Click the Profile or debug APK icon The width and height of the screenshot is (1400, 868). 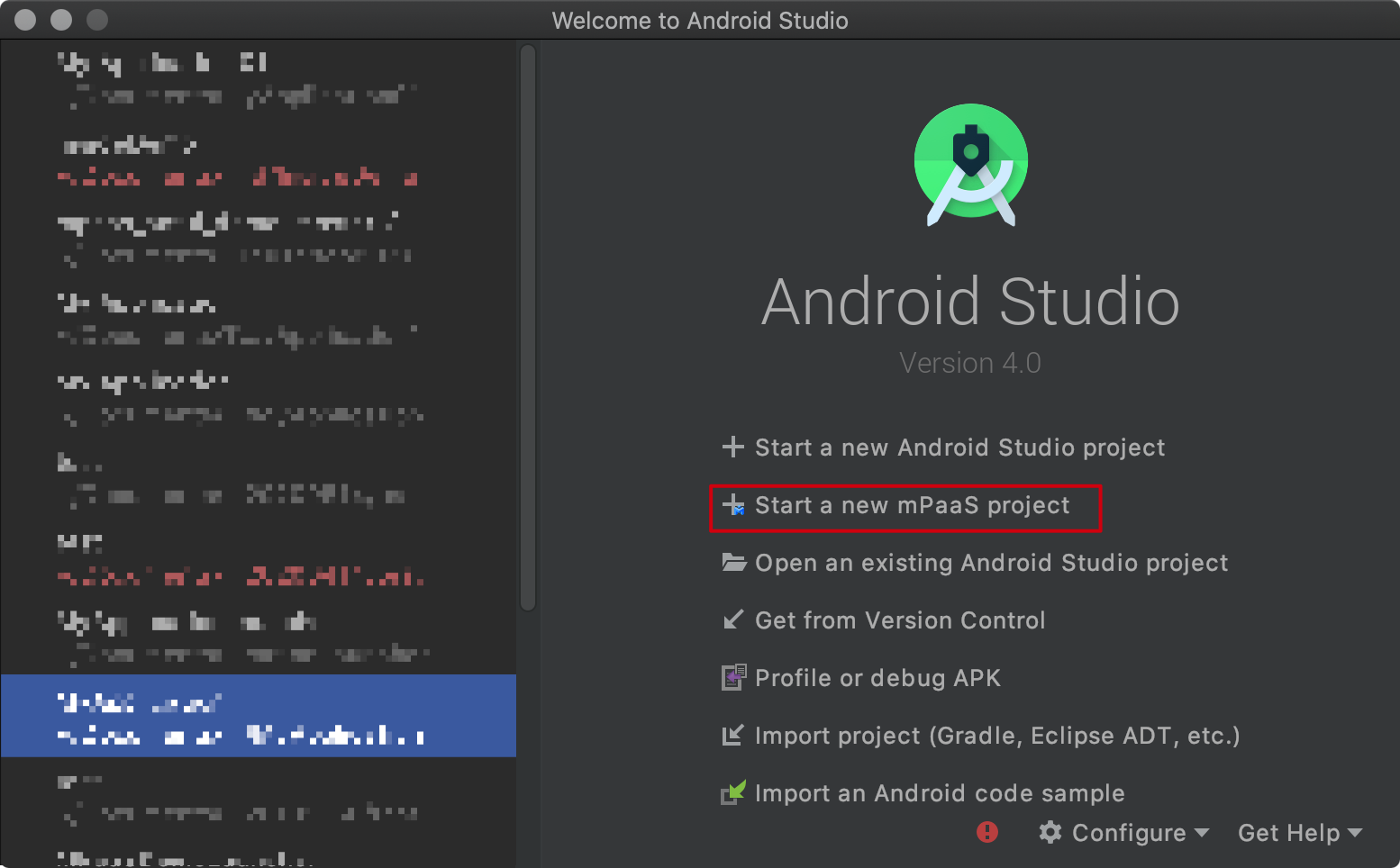734,677
